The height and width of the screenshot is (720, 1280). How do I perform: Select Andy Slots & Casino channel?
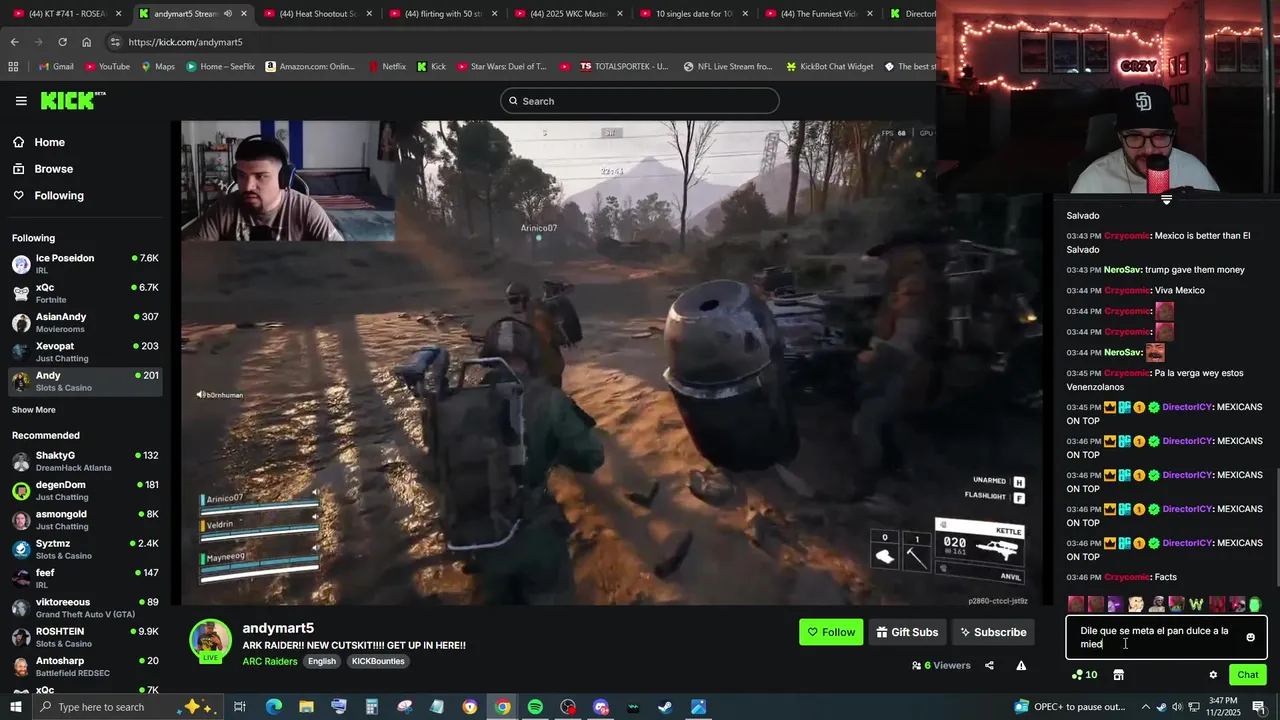pos(85,381)
